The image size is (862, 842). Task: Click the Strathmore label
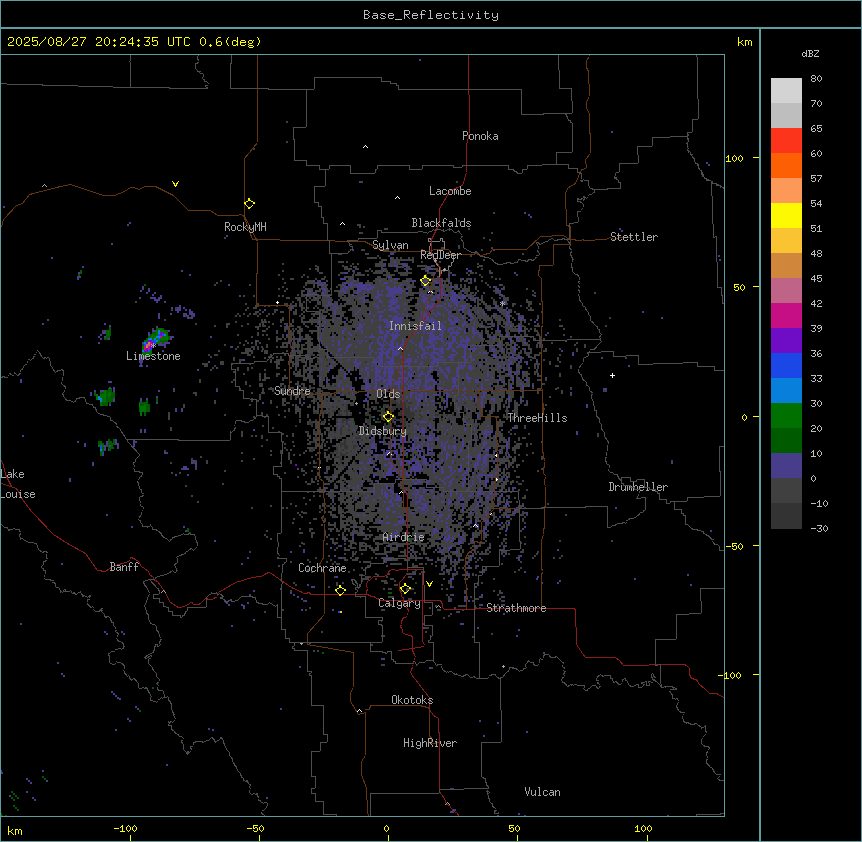pyautogui.click(x=516, y=608)
